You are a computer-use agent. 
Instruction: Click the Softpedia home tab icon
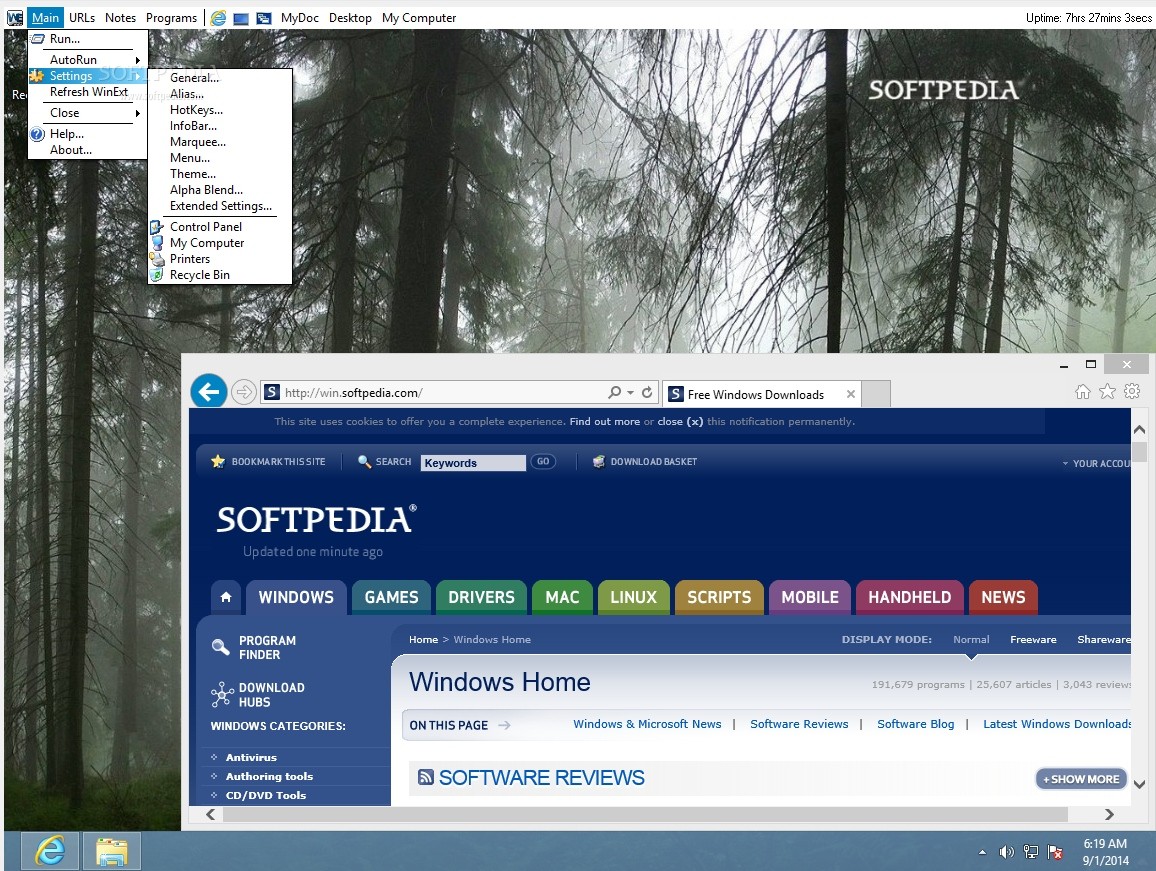226,597
